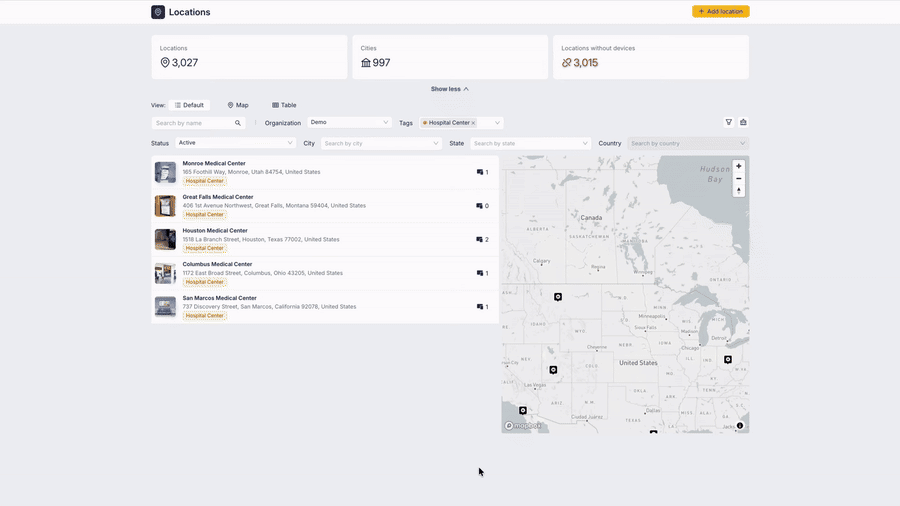The image size is (900, 506).
Task: Select the San Marcos Medical Center title
Action: pos(220,298)
